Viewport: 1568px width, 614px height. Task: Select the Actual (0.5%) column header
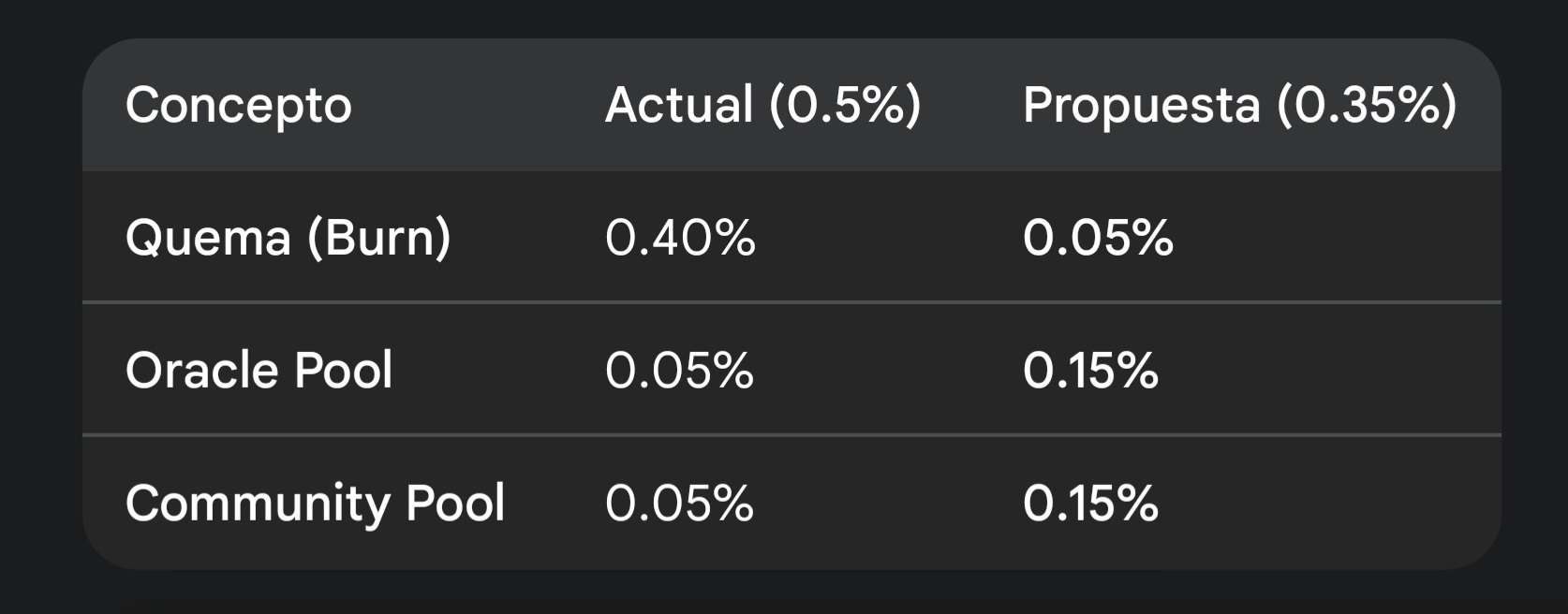pyautogui.click(x=762, y=105)
